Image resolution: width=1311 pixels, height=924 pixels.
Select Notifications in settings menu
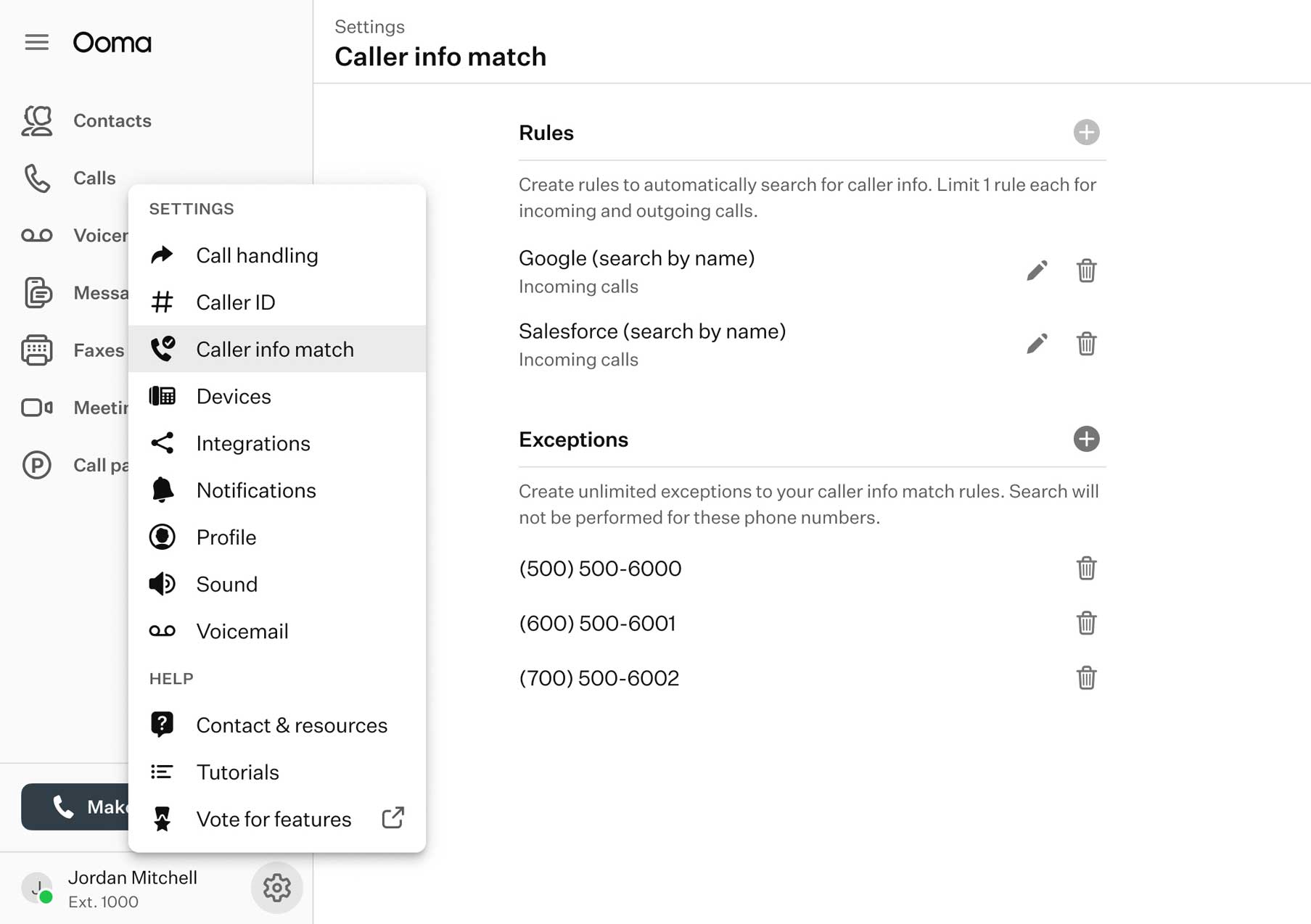[x=255, y=490]
